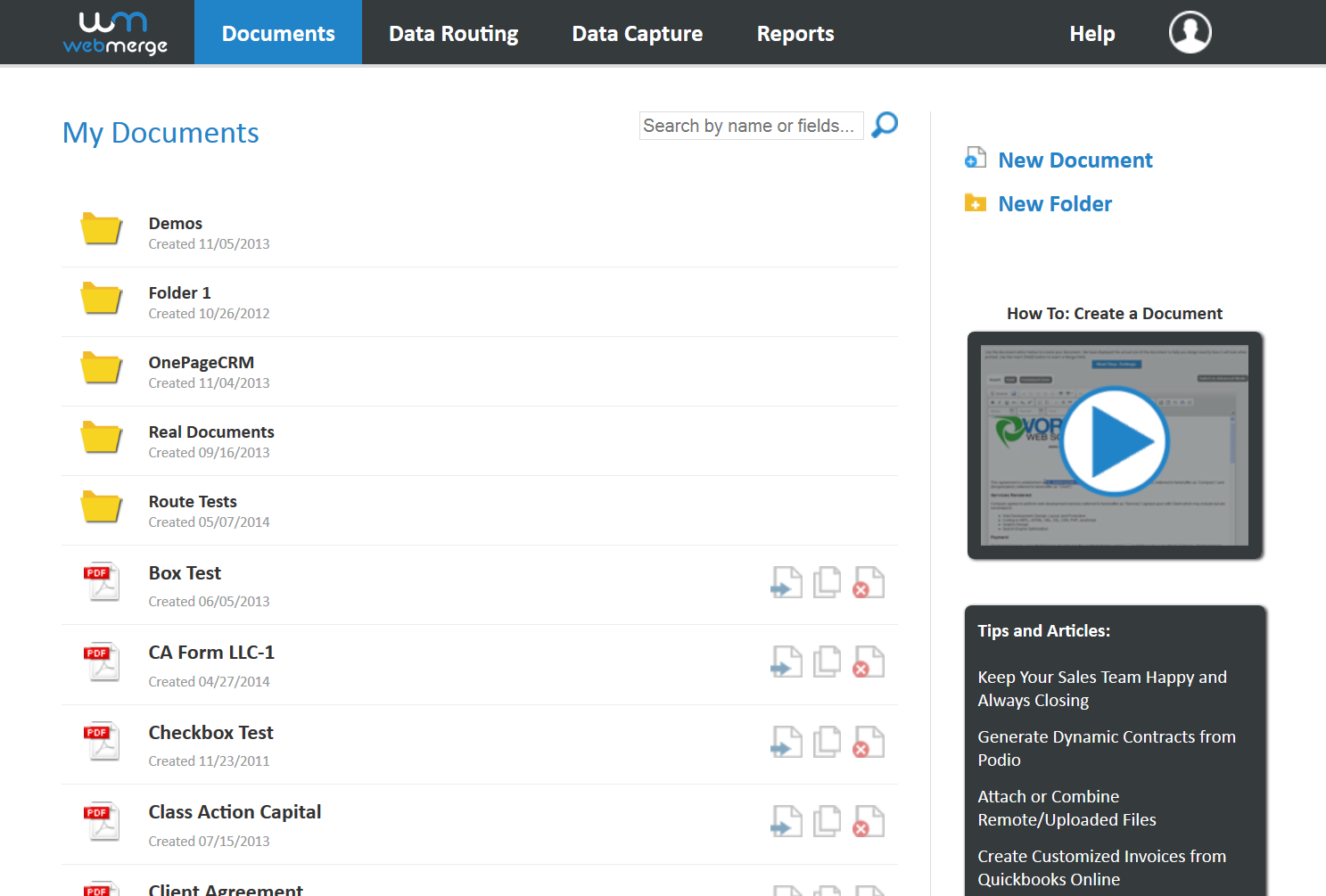
Task: Click the 'Tips and Articles:' heading
Action: (x=1044, y=630)
